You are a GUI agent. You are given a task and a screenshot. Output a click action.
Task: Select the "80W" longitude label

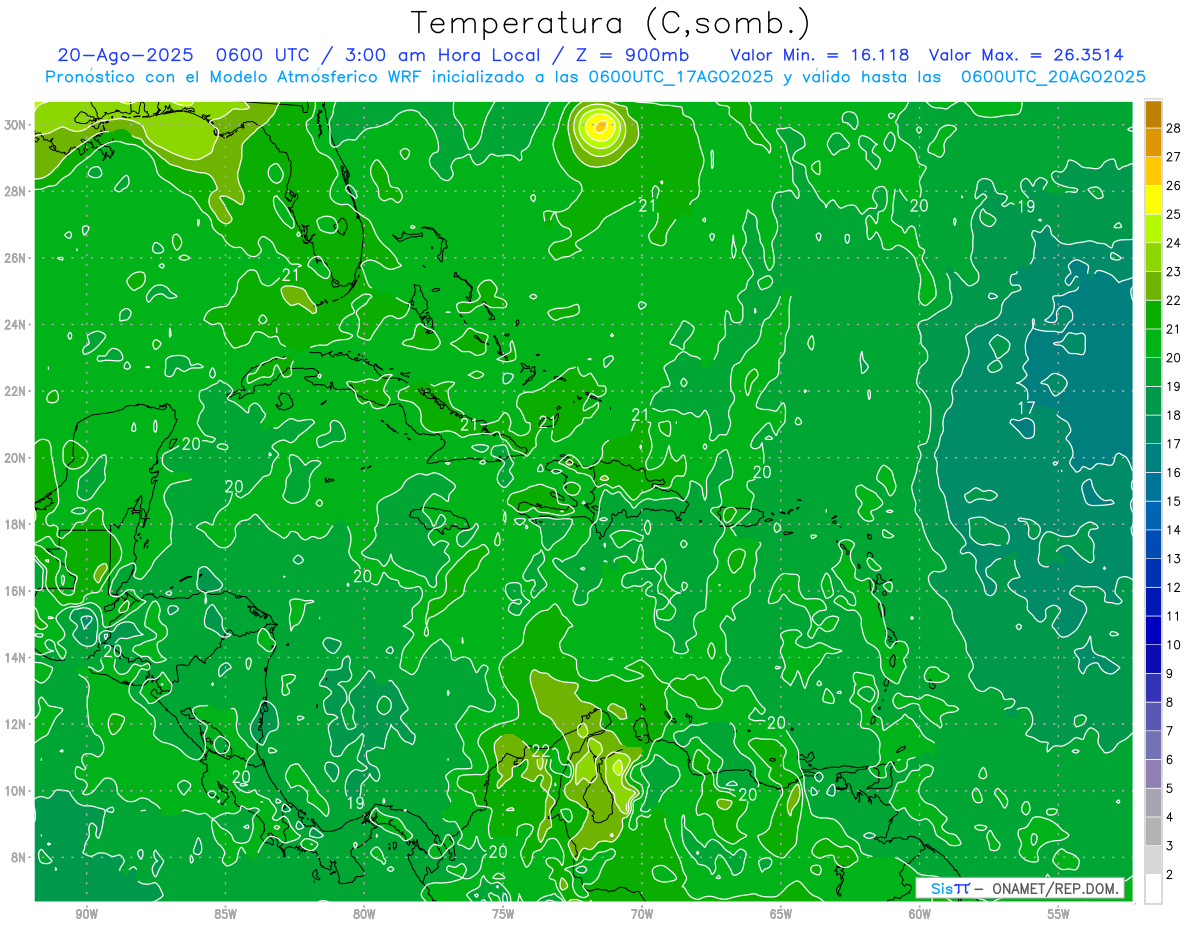click(364, 913)
